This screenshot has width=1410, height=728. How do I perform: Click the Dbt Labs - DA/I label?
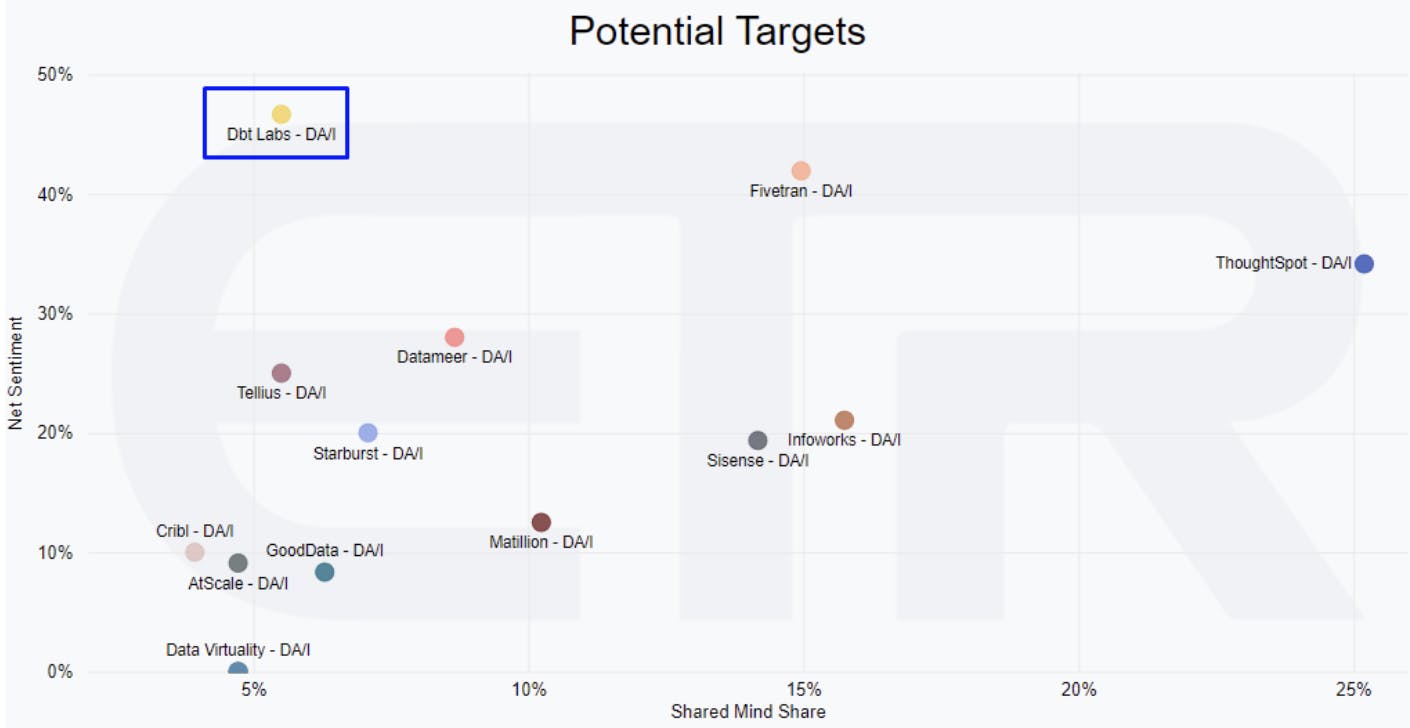tap(281, 134)
